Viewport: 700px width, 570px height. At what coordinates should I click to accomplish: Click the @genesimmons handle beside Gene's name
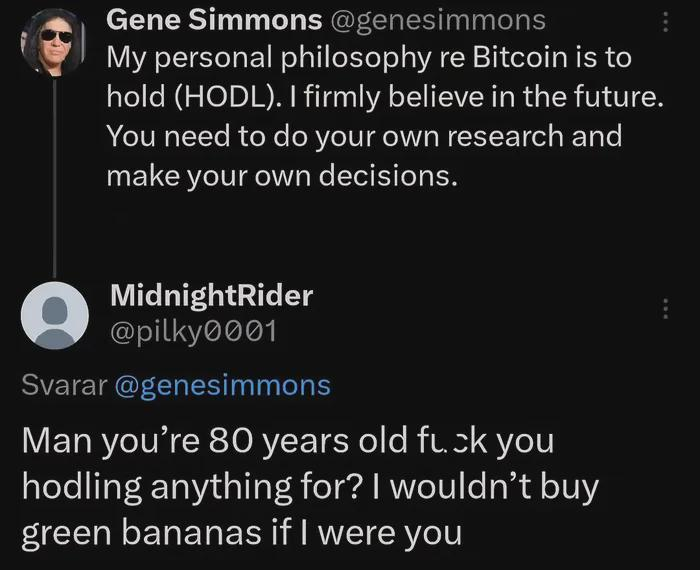pyautogui.click(x=438, y=18)
